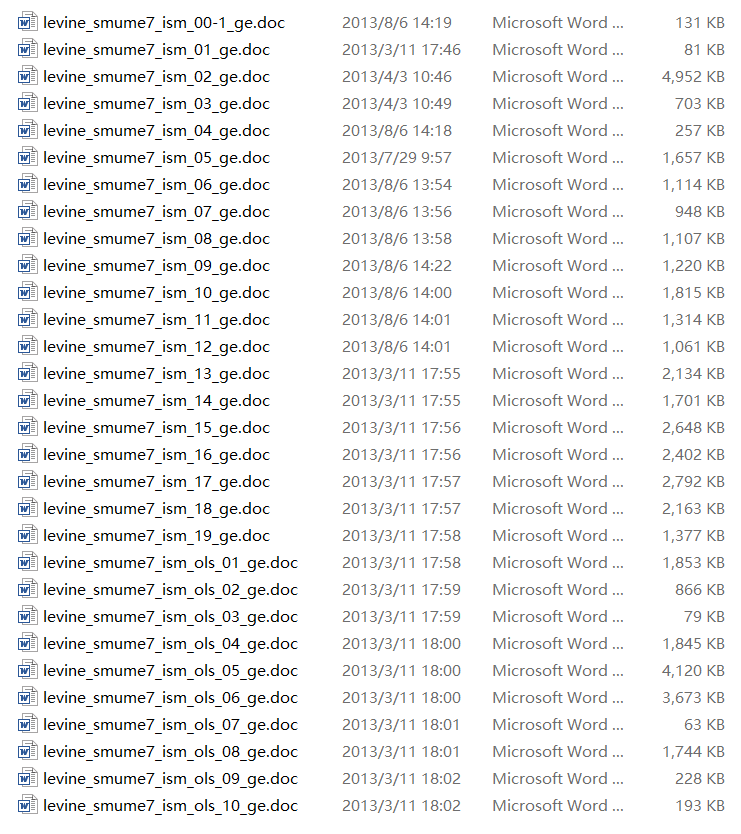This screenshot has height=834, width=741.
Task: Click Word icon of levine_smume7_ism_08_ge.doc
Action: 28,238
